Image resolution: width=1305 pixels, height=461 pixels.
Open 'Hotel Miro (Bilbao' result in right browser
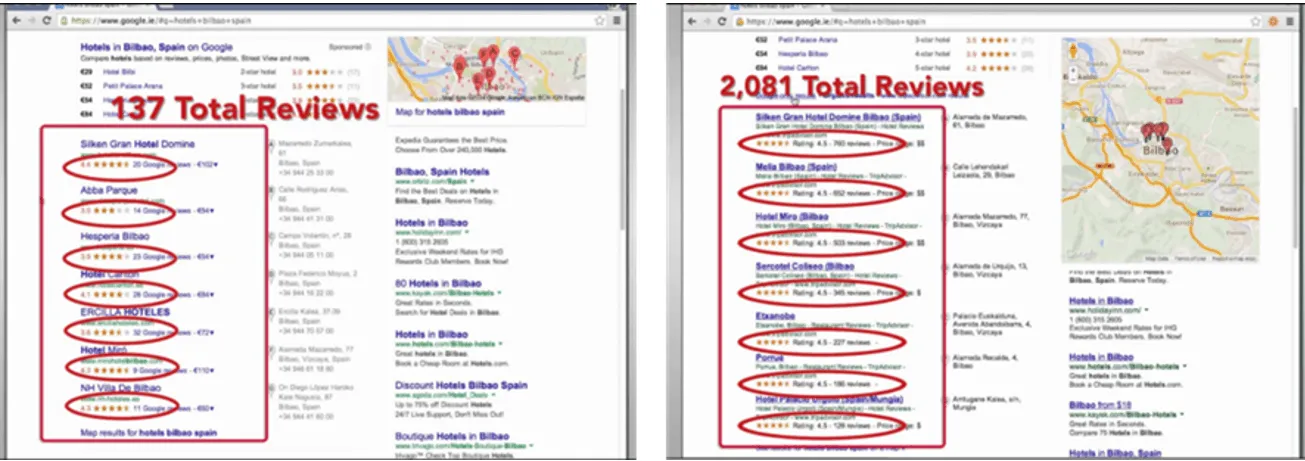(x=792, y=215)
